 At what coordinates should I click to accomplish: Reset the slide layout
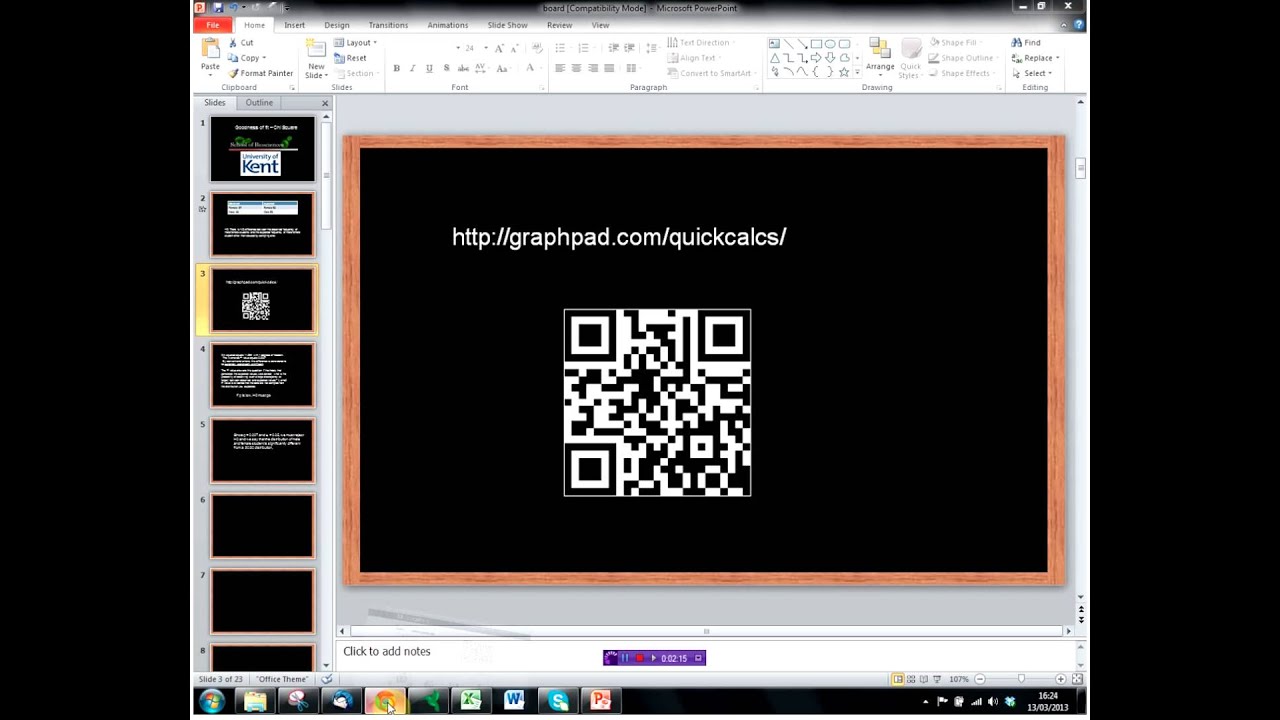click(x=350, y=58)
